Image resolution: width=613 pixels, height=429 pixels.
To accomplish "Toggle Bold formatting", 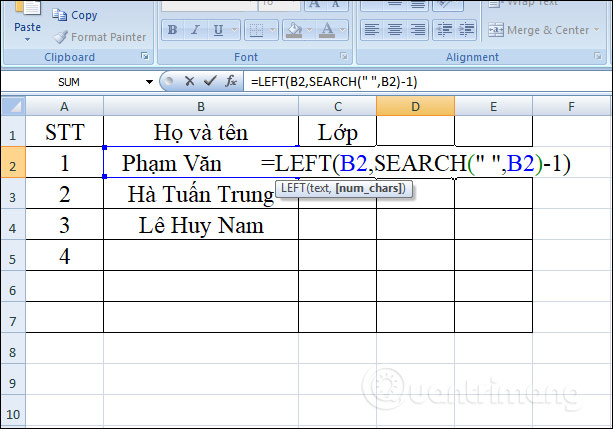I will tap(172, 30).
